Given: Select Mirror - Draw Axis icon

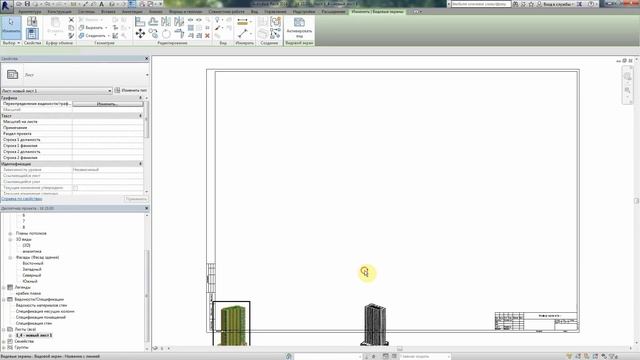Looking at the screenshot, I should click(179, 21).
